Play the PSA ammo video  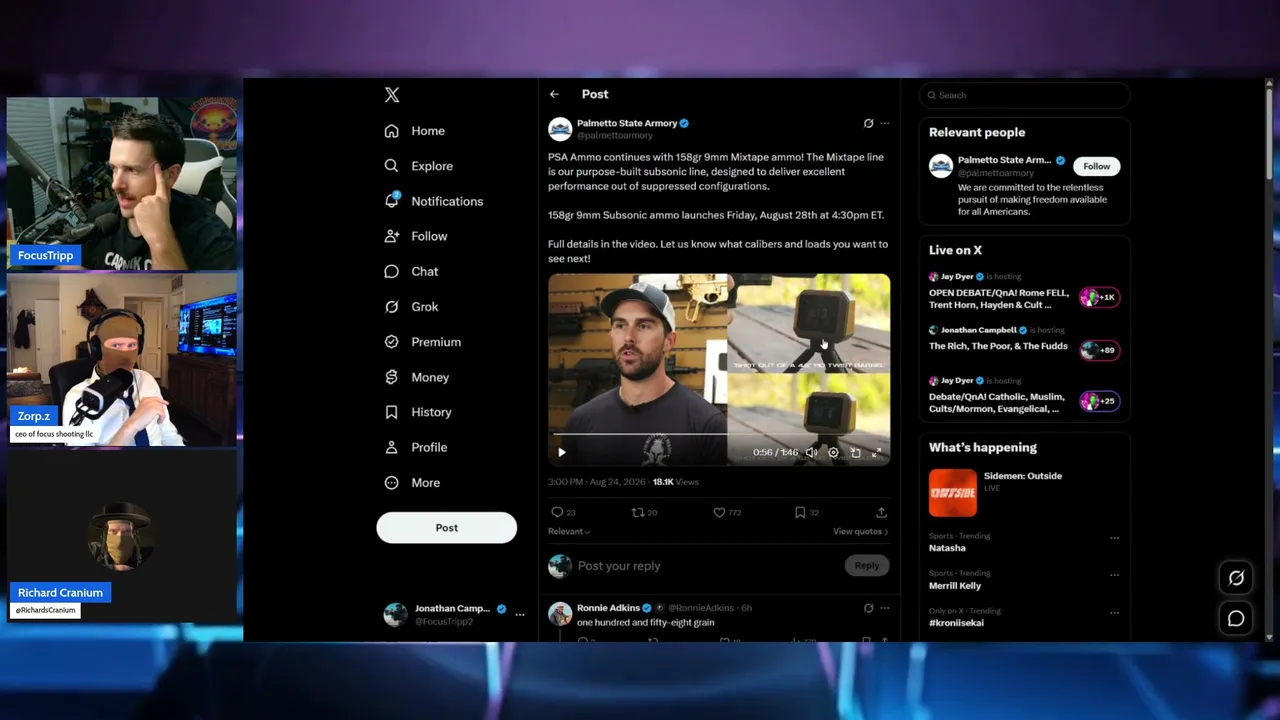[x=562, y=452]
